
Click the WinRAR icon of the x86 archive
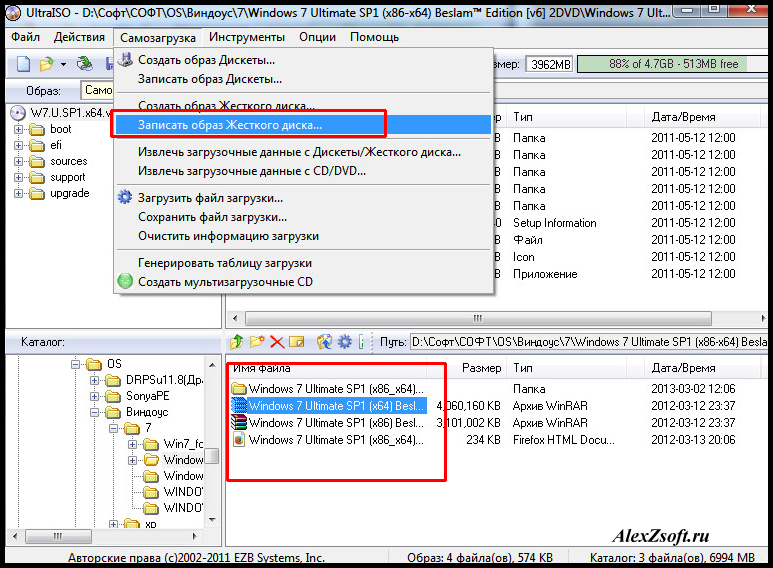tap(239, 423)
